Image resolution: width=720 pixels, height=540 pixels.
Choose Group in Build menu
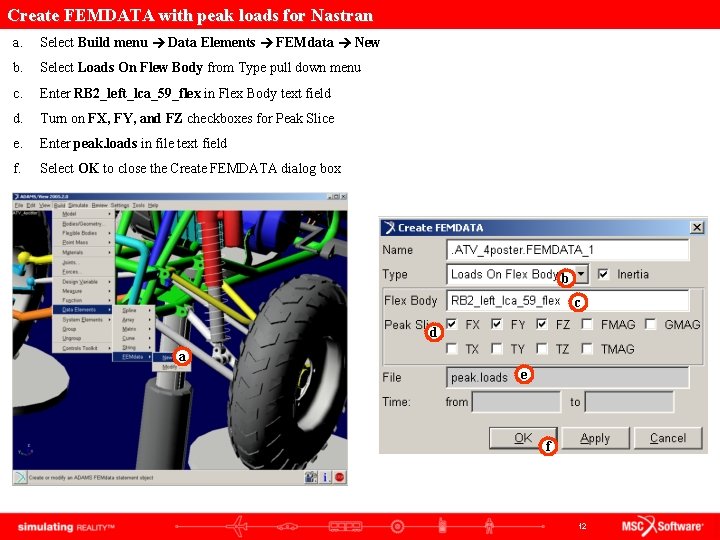[82, 329]
